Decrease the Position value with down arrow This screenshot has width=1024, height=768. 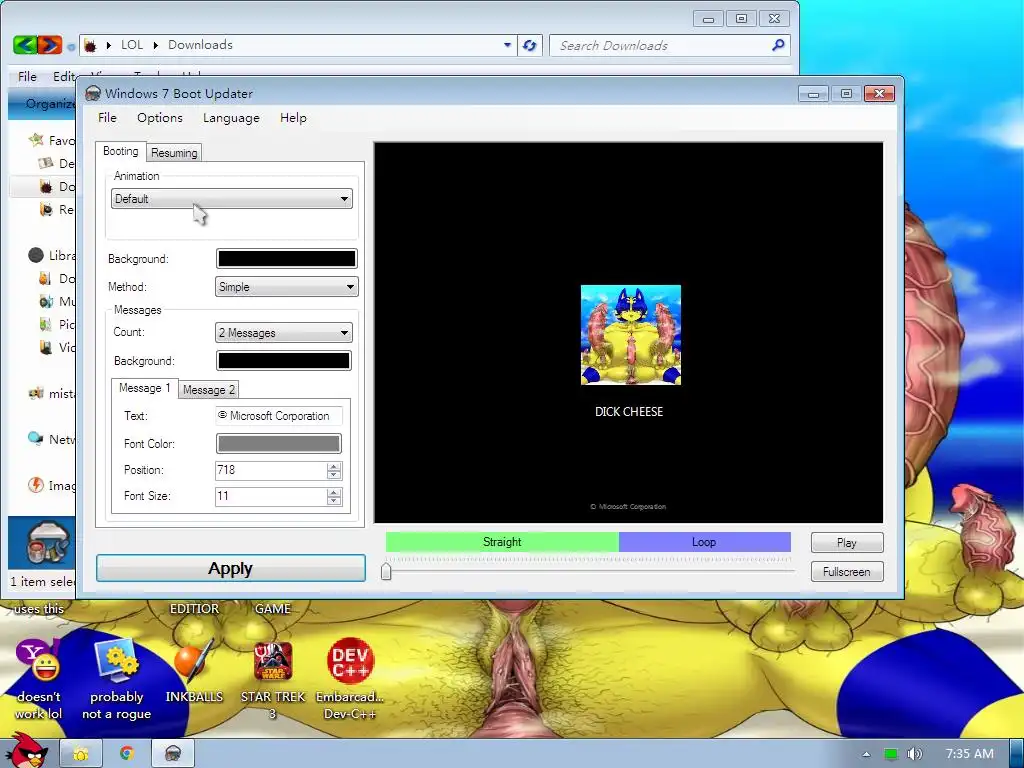(334, 475)
